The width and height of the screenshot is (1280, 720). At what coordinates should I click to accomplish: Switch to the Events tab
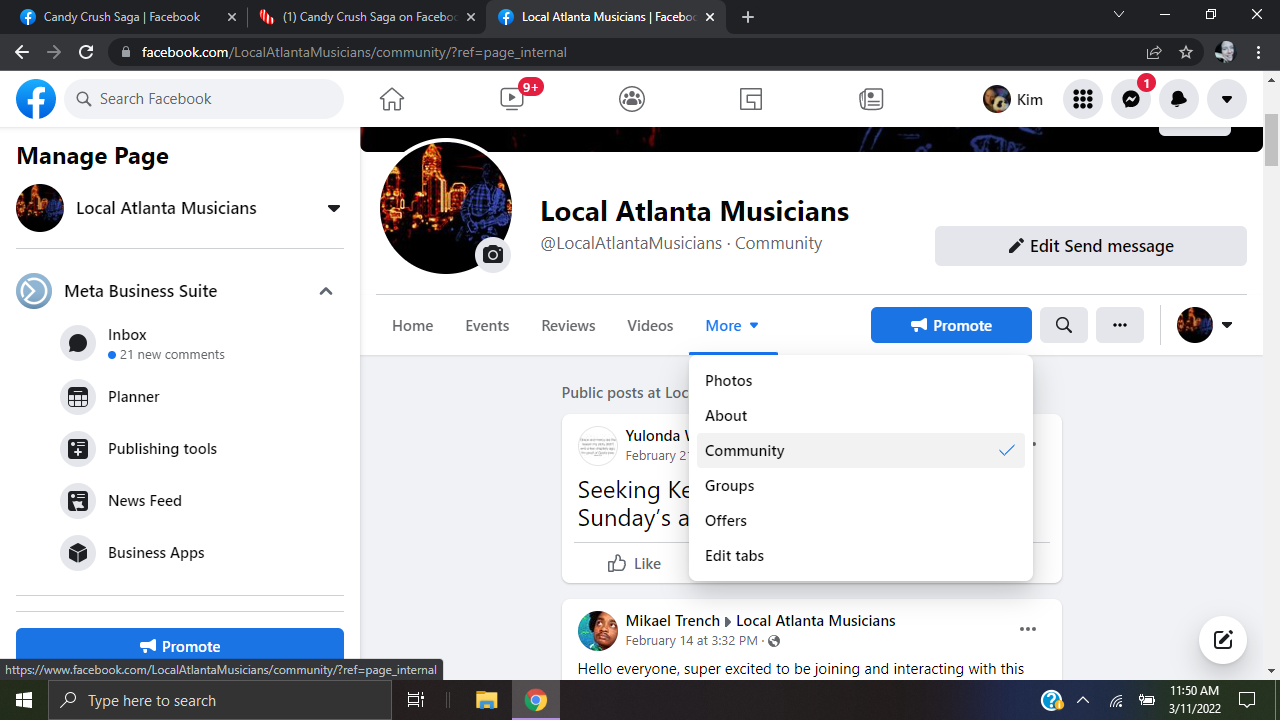[487, 326]
